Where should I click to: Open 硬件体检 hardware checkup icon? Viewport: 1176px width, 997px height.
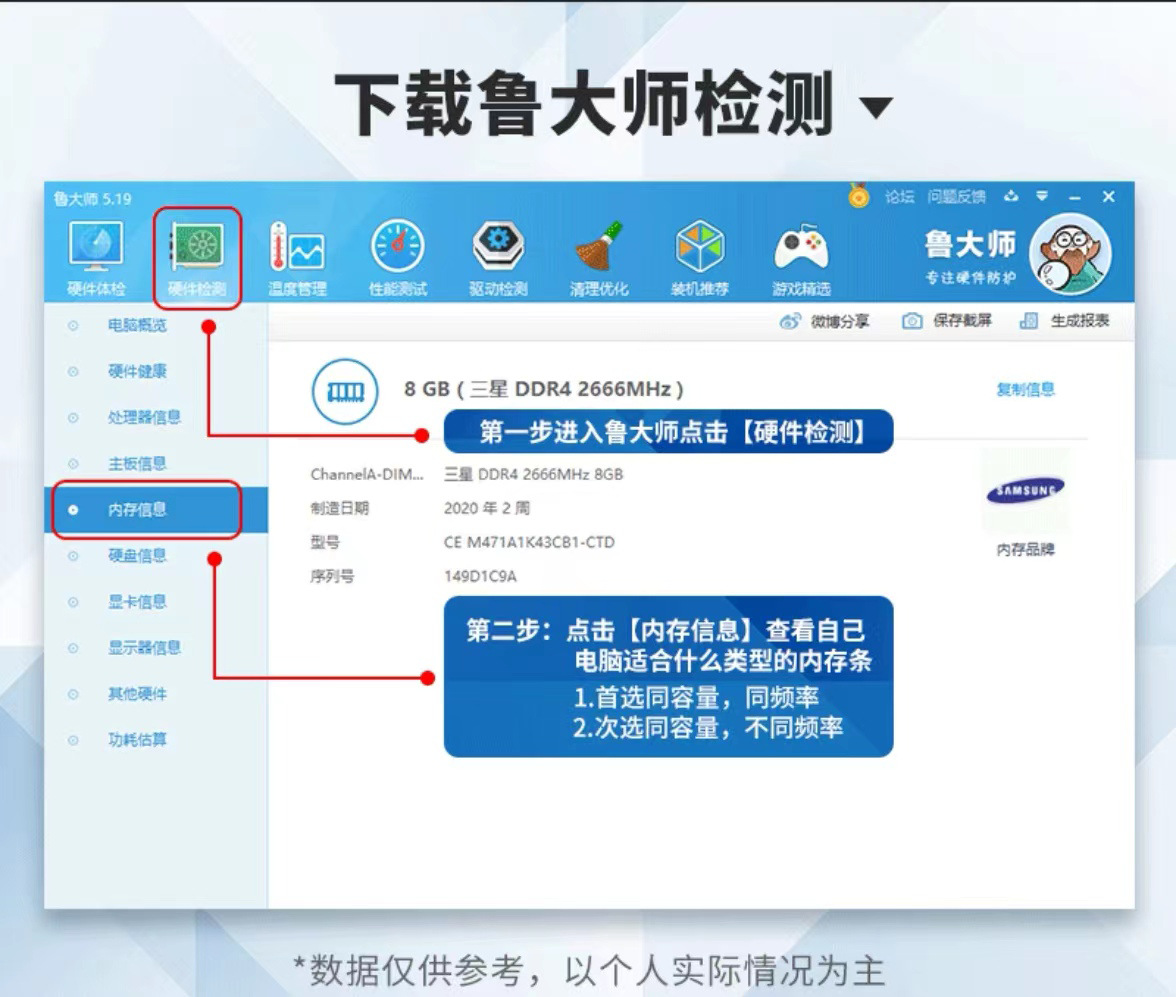(x=96, y=259)
